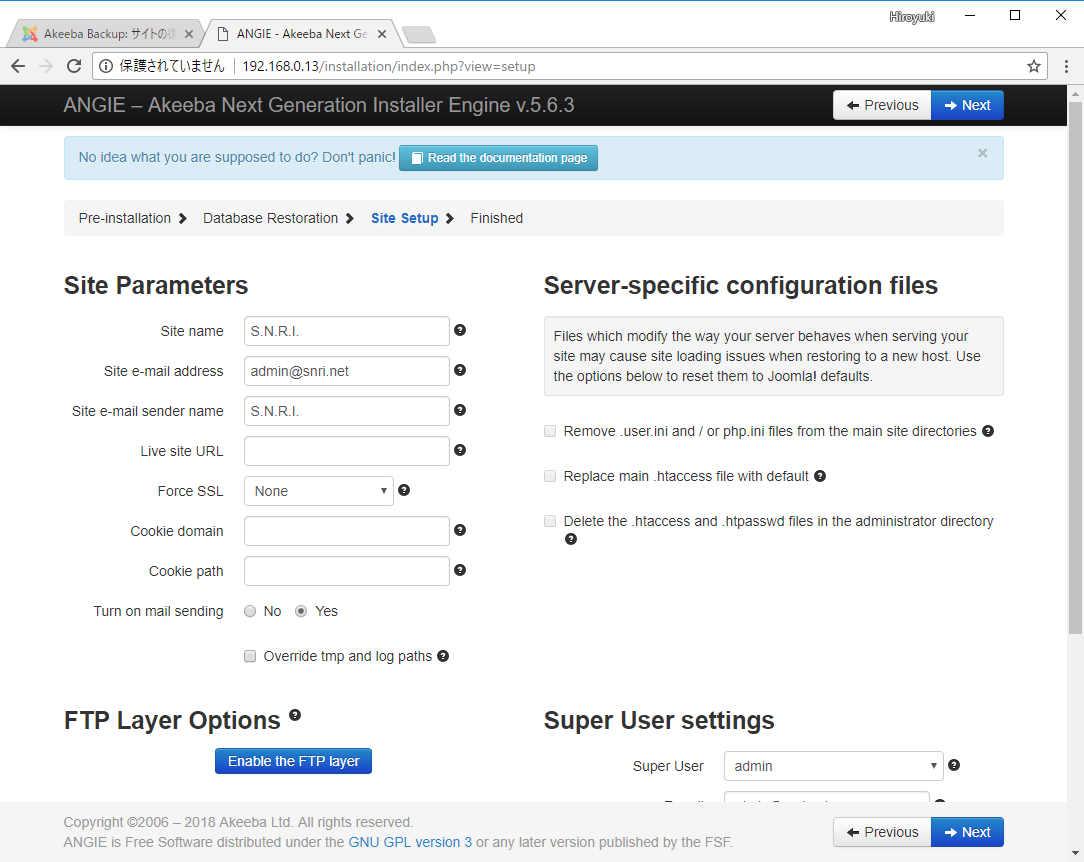
Task: Click help icon next to Cookie domain
Action: [x=460, y=531]
